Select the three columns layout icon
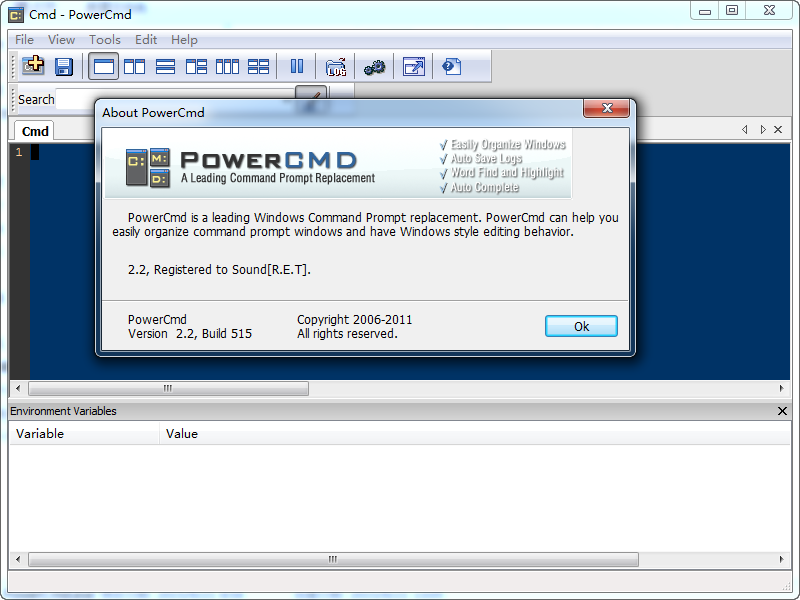 pyautogui.click(x=228, y=66)
